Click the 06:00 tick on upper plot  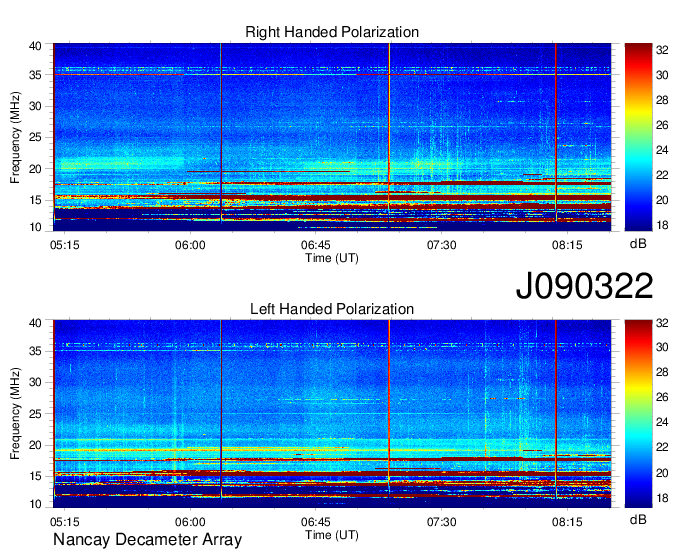point(190,245)
